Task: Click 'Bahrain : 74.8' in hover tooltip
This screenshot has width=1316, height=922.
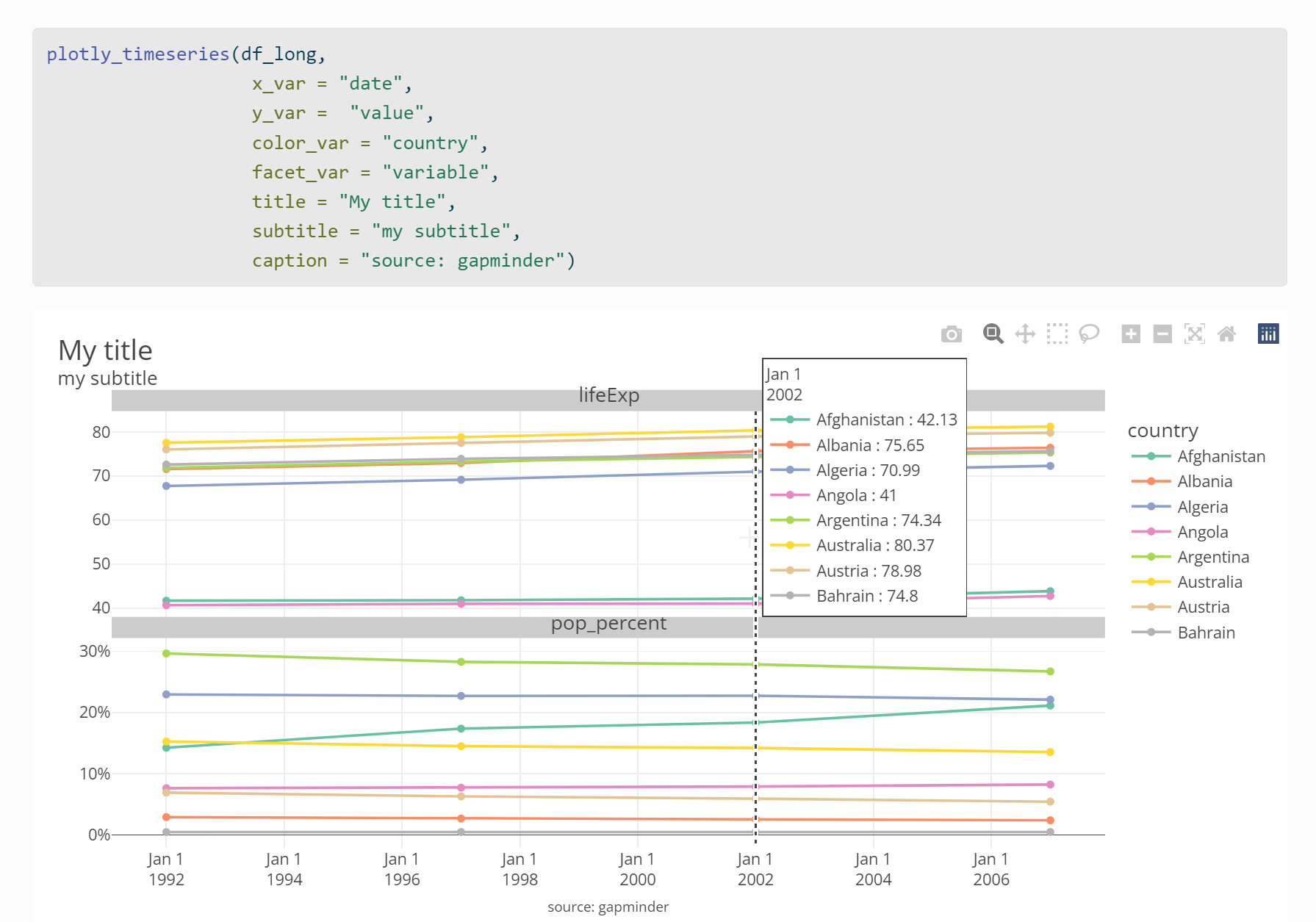Action: coord(867,596)
